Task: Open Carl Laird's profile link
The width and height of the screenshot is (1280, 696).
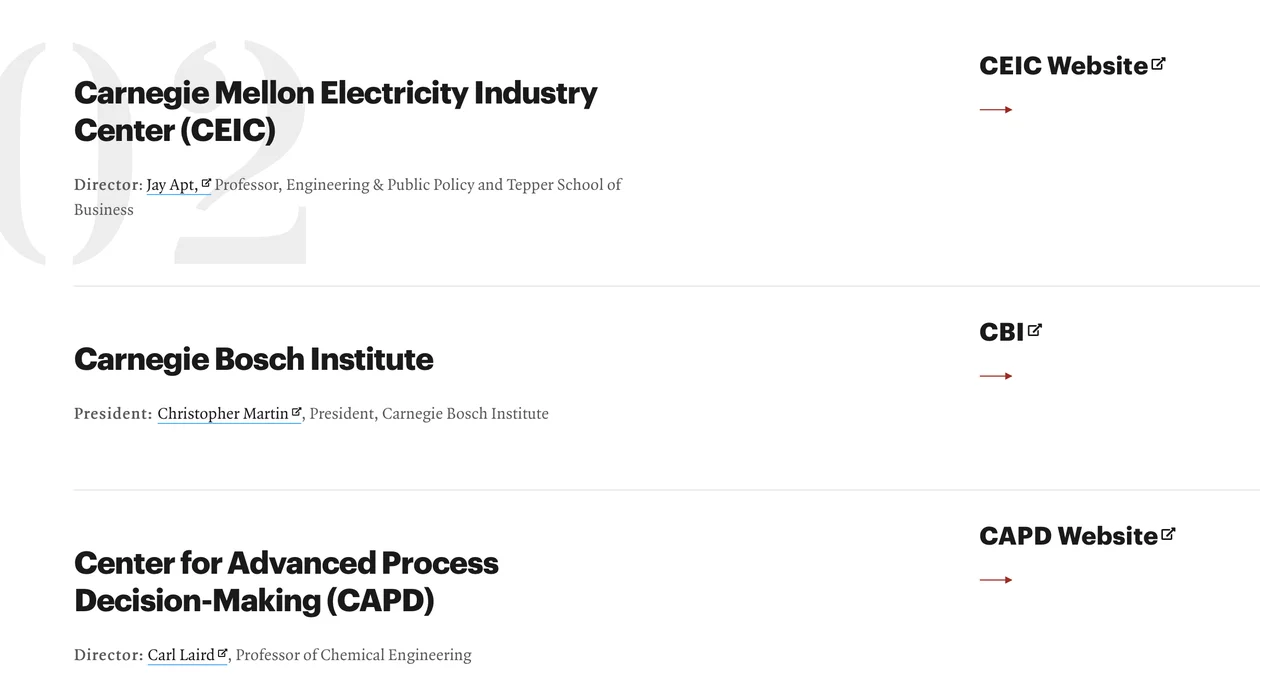Action: (181, 655)
